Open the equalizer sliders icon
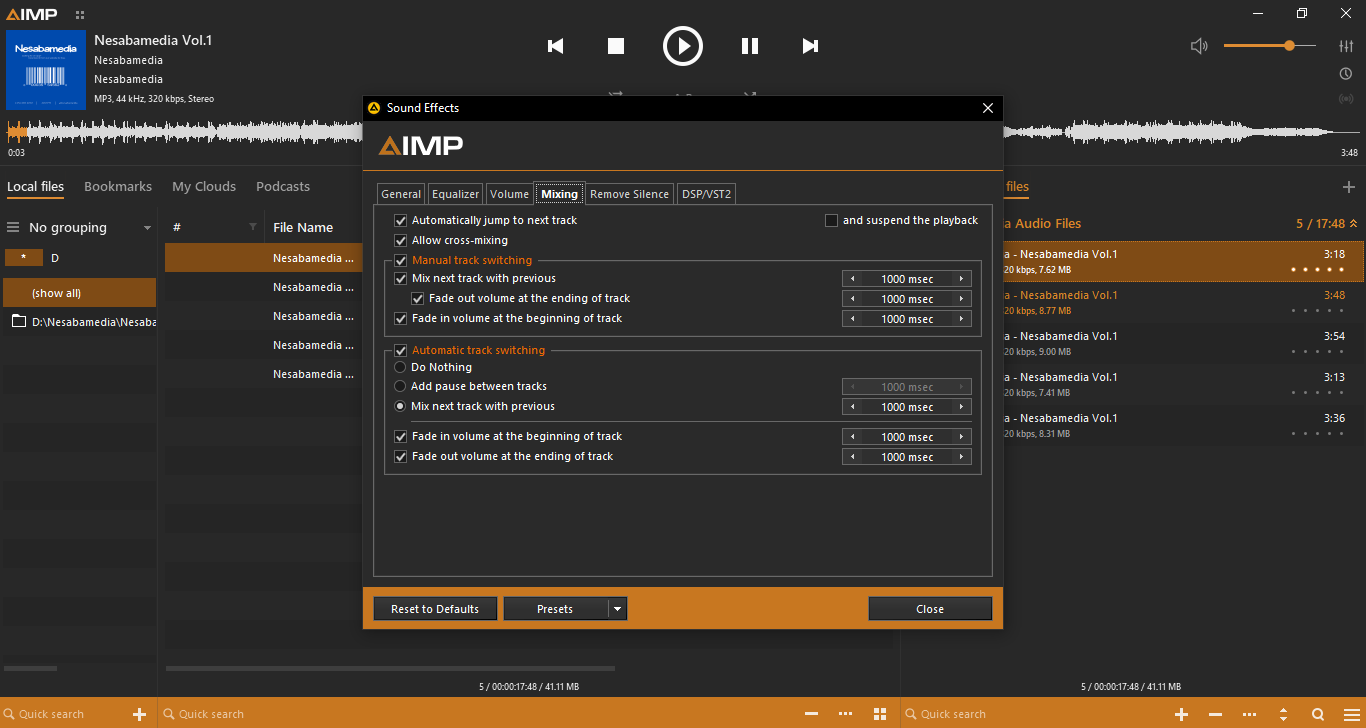The image size is (1366, 728). [x=1346, y=46]
